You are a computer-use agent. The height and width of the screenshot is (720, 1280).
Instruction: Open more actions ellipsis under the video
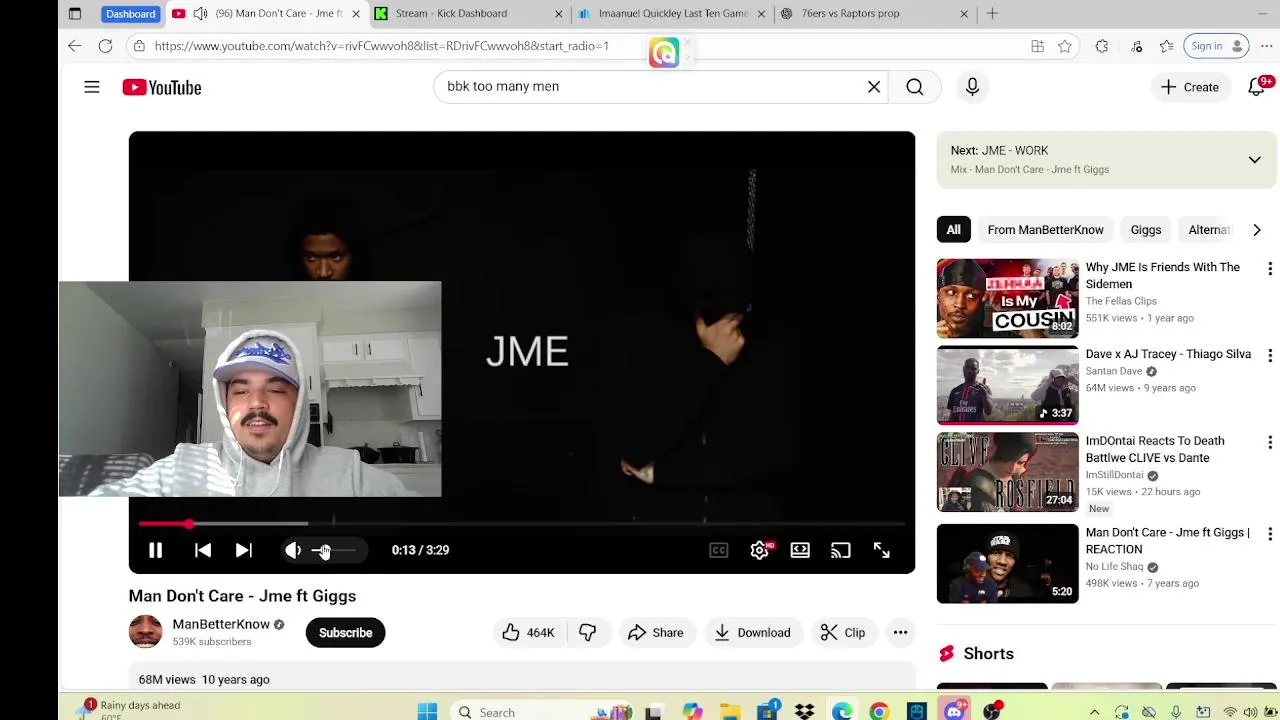tap(900, 632)
